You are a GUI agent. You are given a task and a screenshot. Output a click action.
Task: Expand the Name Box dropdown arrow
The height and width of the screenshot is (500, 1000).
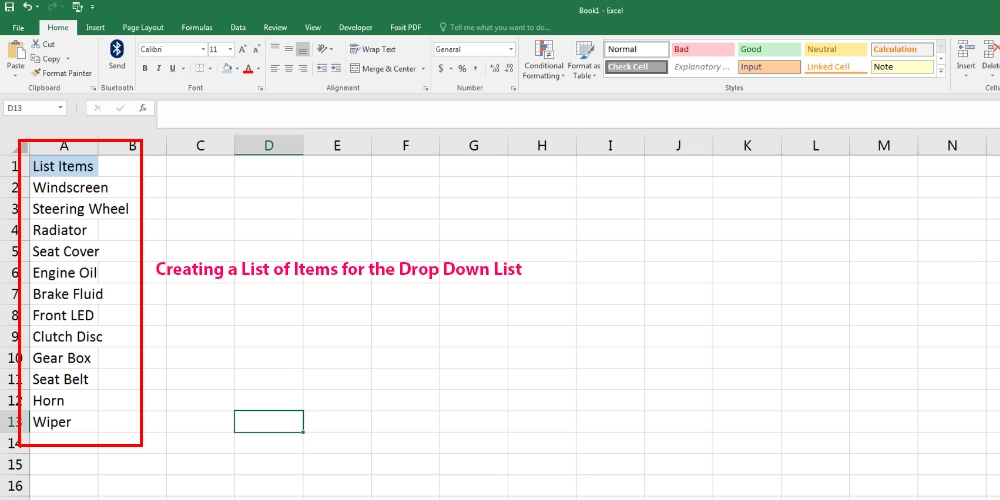61,108
